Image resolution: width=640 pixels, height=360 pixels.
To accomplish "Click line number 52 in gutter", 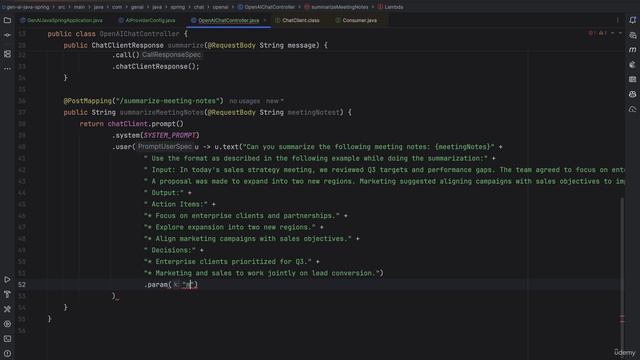I will 22,284.
